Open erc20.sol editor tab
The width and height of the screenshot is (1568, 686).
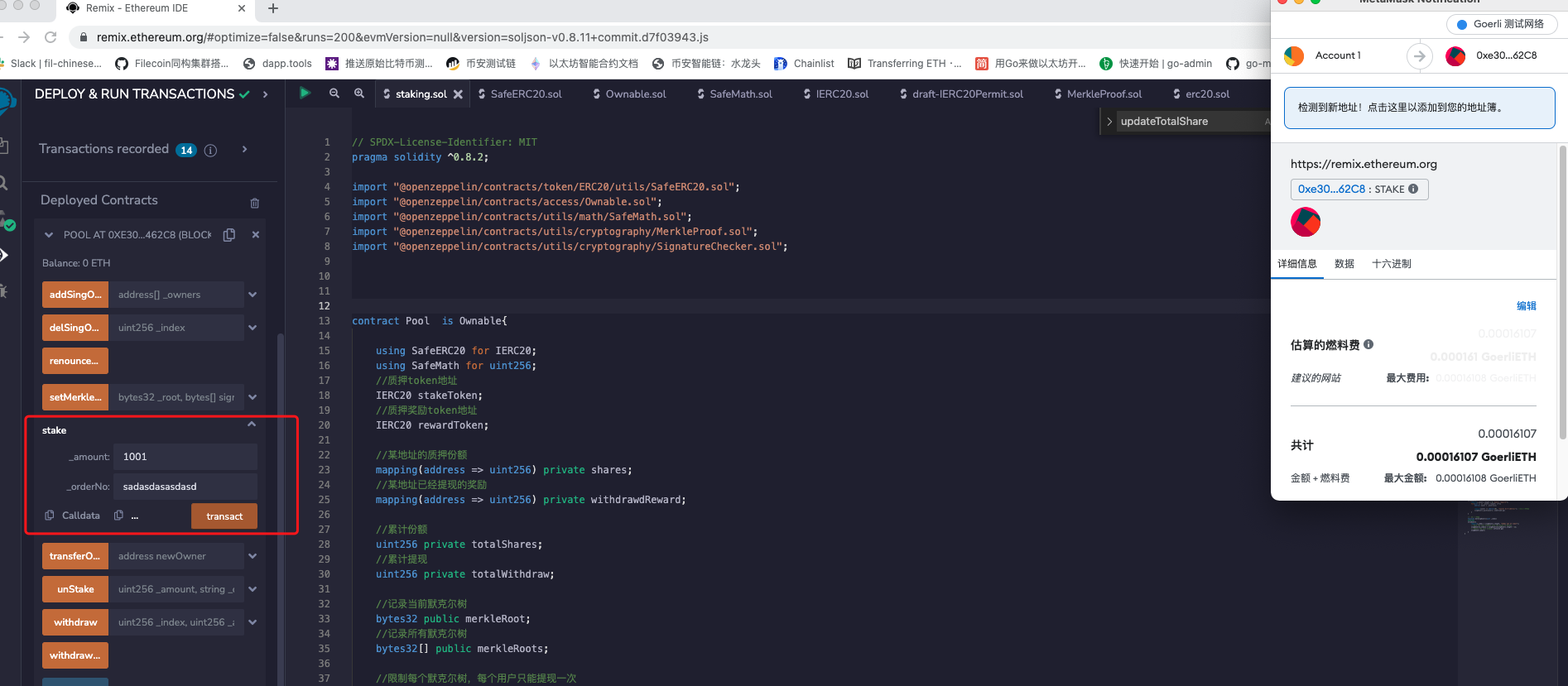pos(1201,94)
